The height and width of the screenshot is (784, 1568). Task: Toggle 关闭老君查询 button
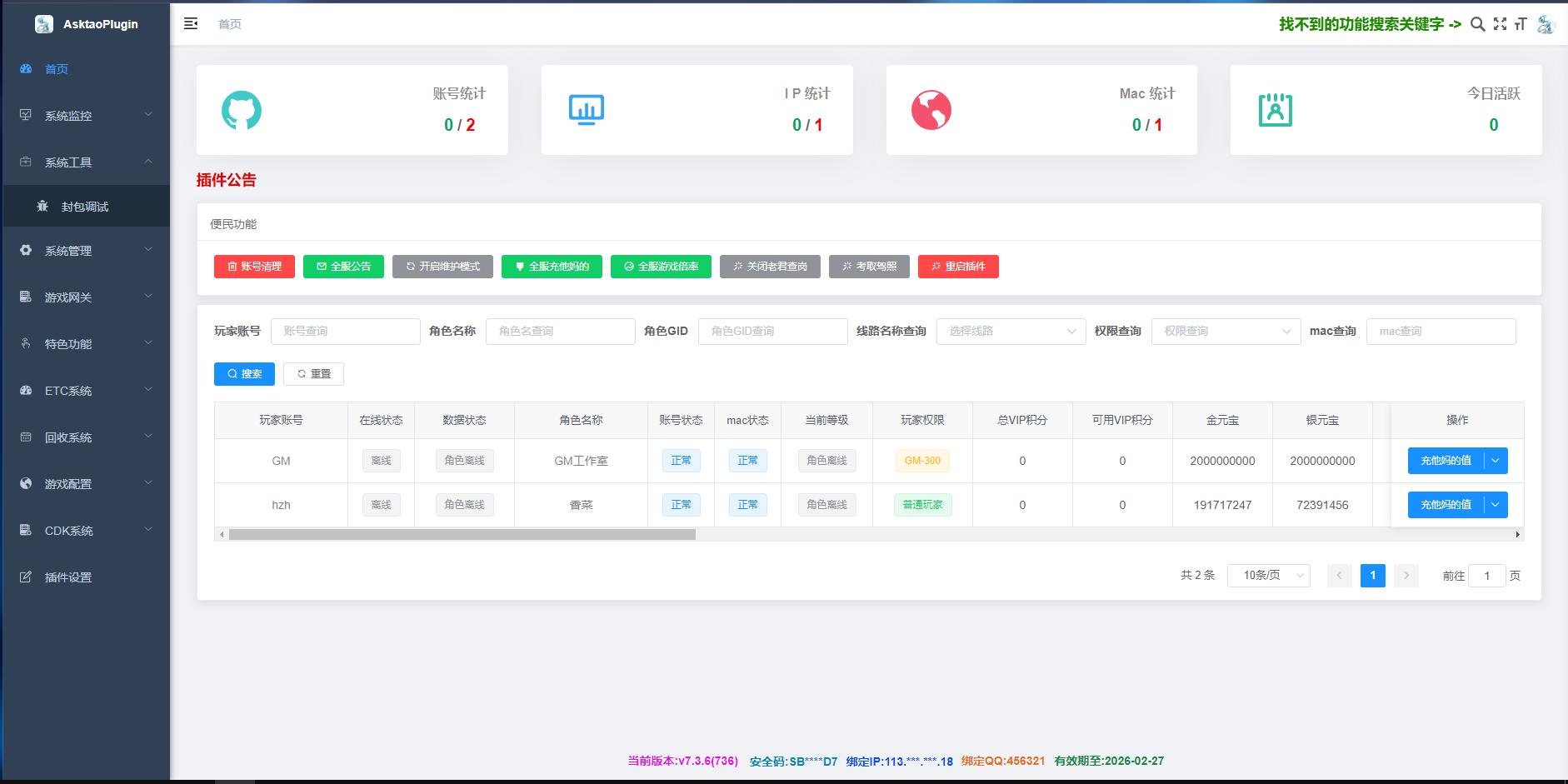coord(770,267)
